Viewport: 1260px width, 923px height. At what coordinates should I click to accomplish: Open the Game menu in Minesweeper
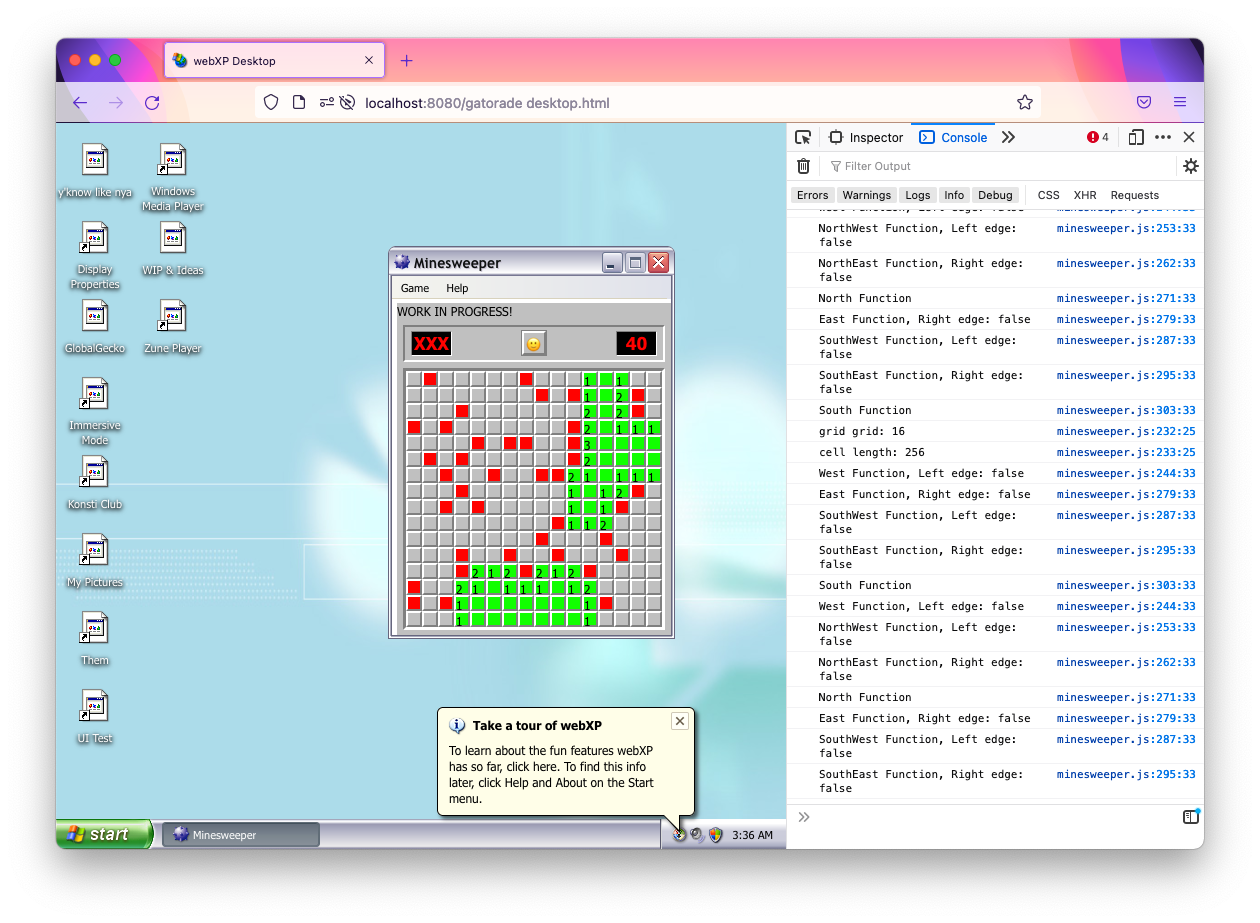pos(415,288)
